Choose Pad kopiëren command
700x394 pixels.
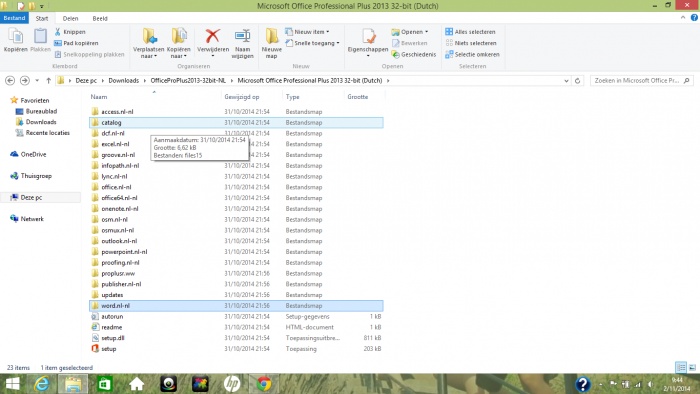pyautogui.click(x=76, y=43)
